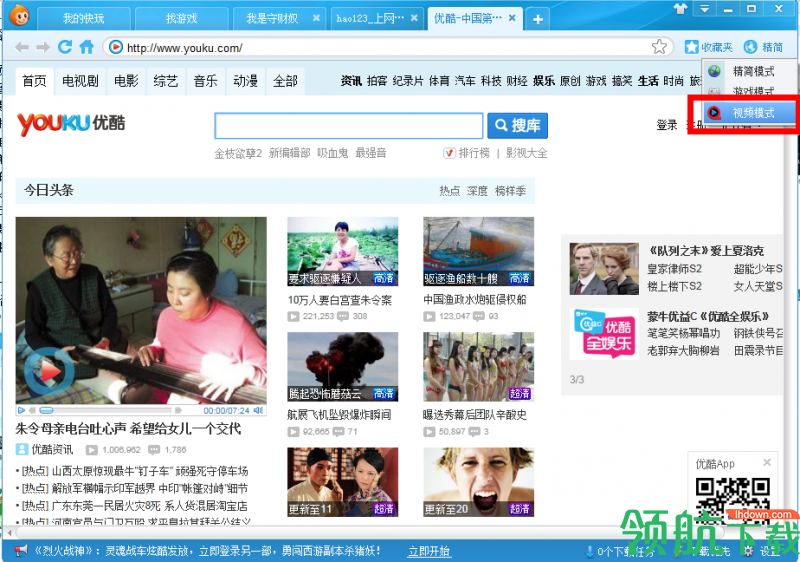
Task: Open thumbnail 要求驱逐嫌疑人
Action: [x=343, y=251]
